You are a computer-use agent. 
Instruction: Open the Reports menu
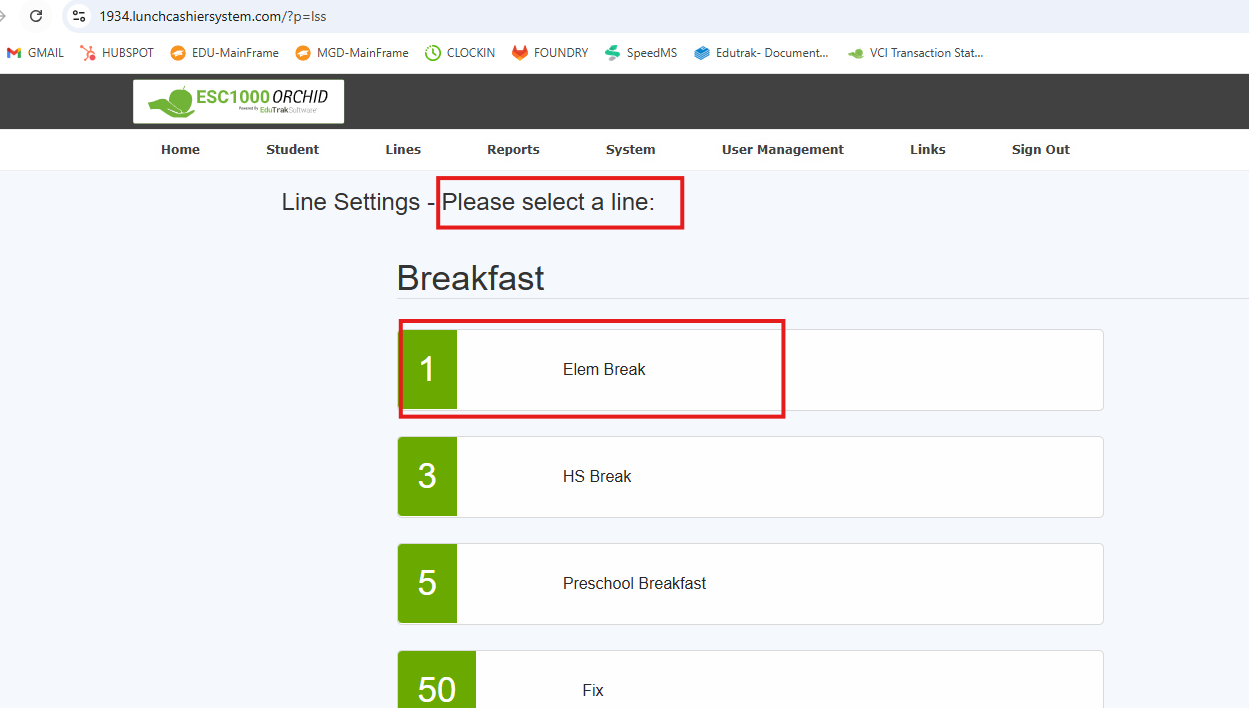point(513,150)
